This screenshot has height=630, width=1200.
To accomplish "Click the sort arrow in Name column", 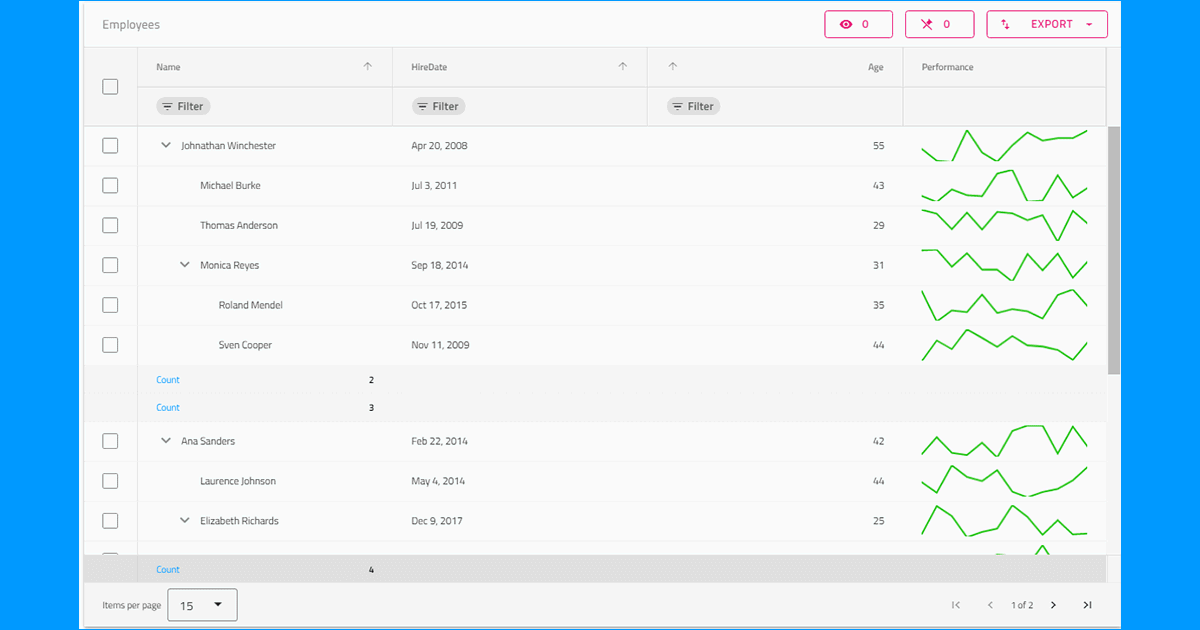I will click(x=367, y=67).
